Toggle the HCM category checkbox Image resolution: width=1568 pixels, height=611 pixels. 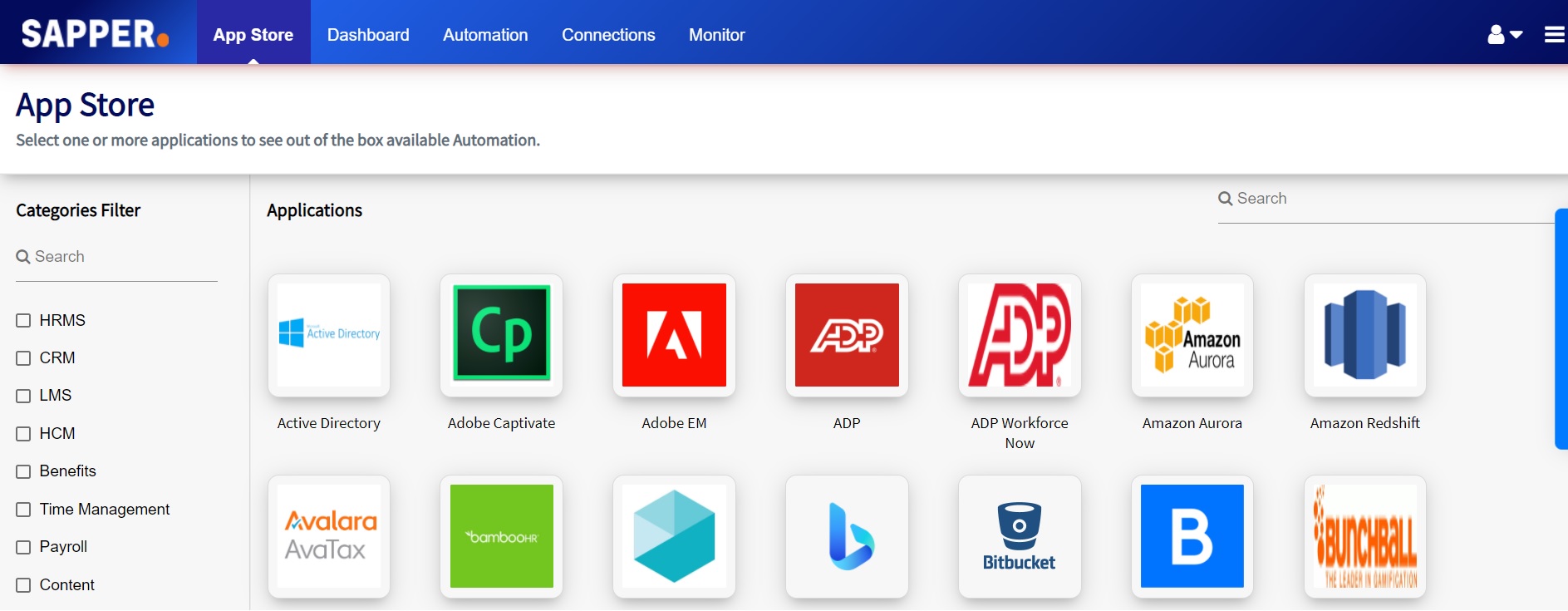click(x=23, y=434)
